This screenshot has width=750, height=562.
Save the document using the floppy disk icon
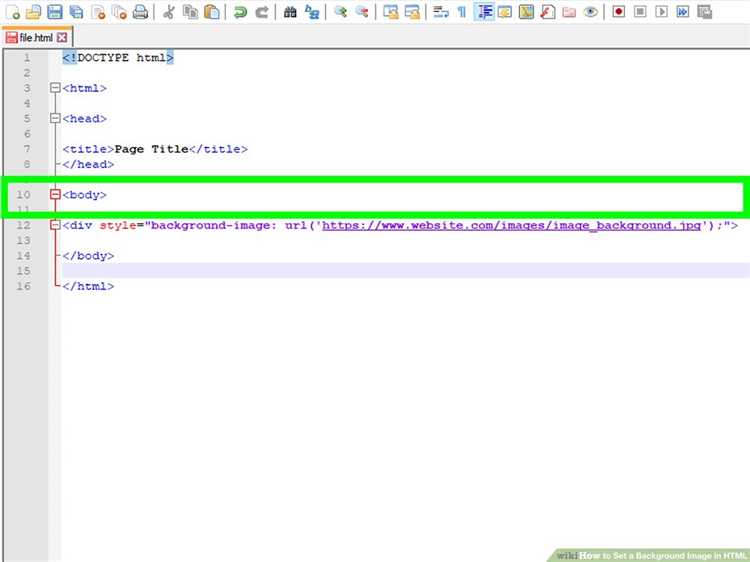coord(54,12)
